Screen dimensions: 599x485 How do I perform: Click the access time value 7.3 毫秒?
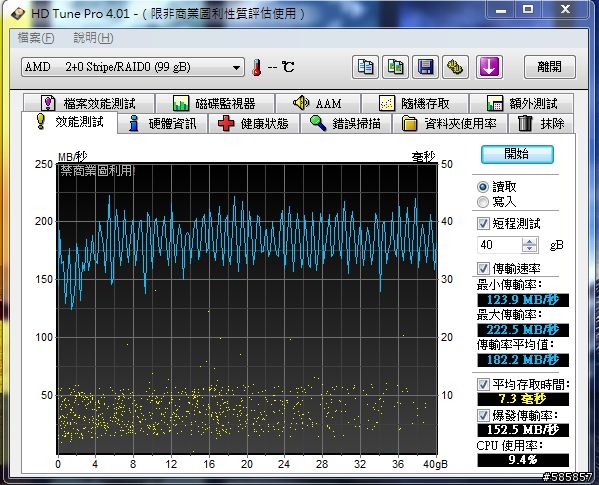523,399
